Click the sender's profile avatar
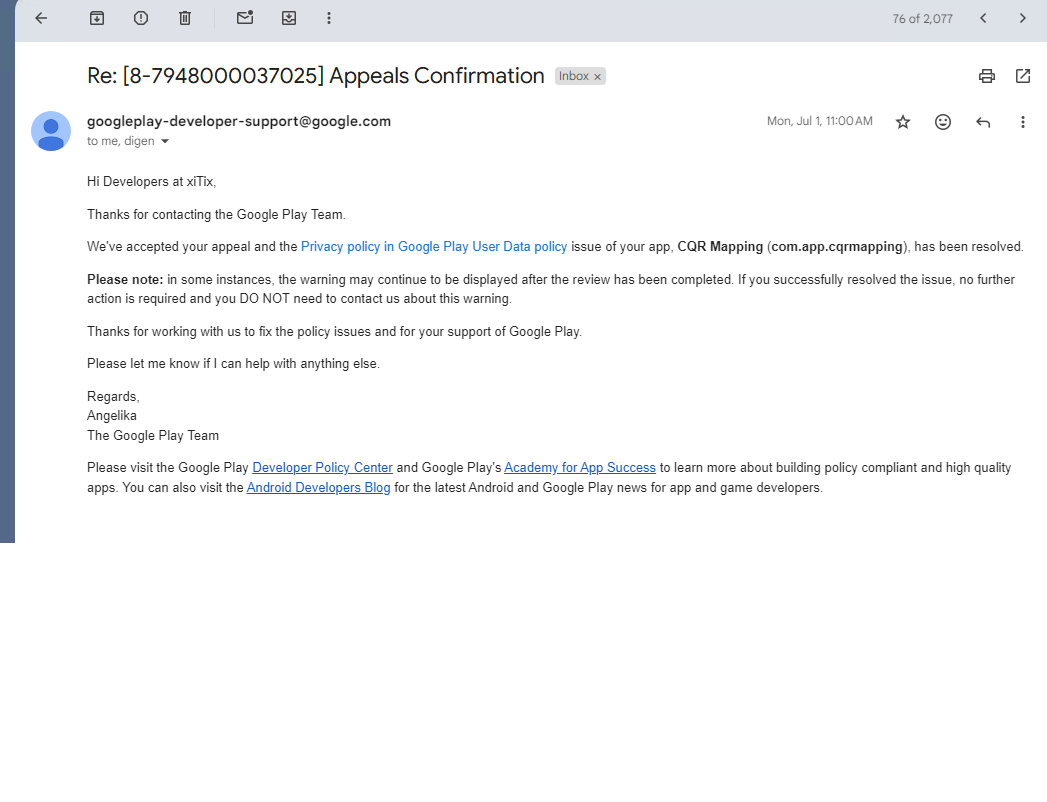This screenshot has height=802, width=1047. click(51, 131)
